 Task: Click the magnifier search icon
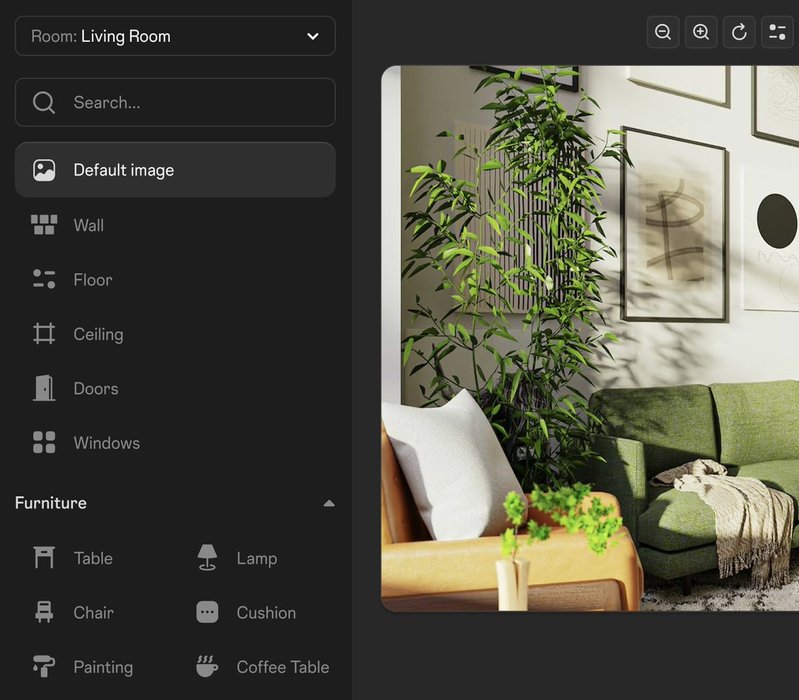(x=44, y=102)
